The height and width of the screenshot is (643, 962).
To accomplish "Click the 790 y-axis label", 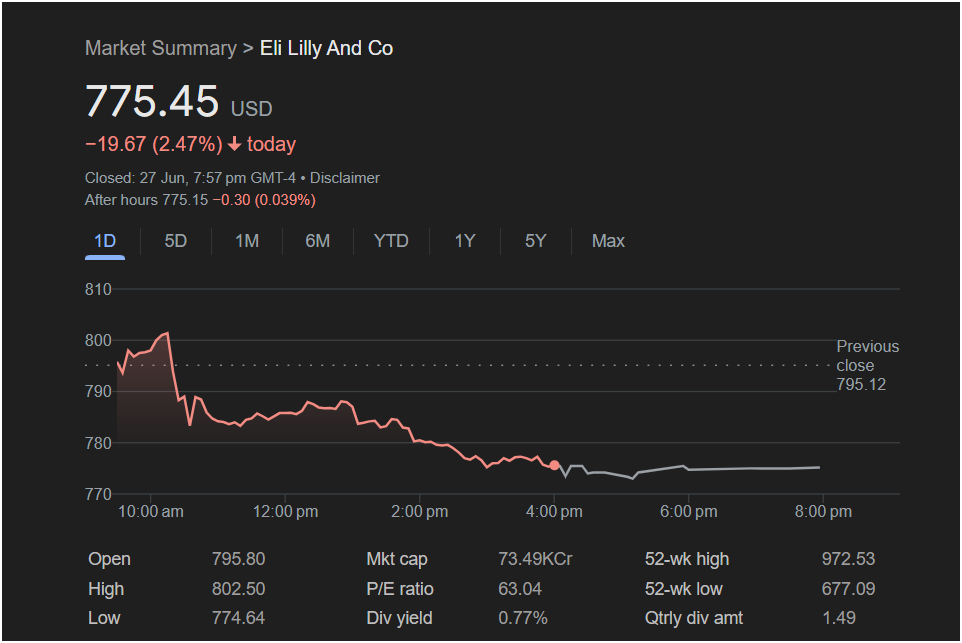I will pos(98,391).
